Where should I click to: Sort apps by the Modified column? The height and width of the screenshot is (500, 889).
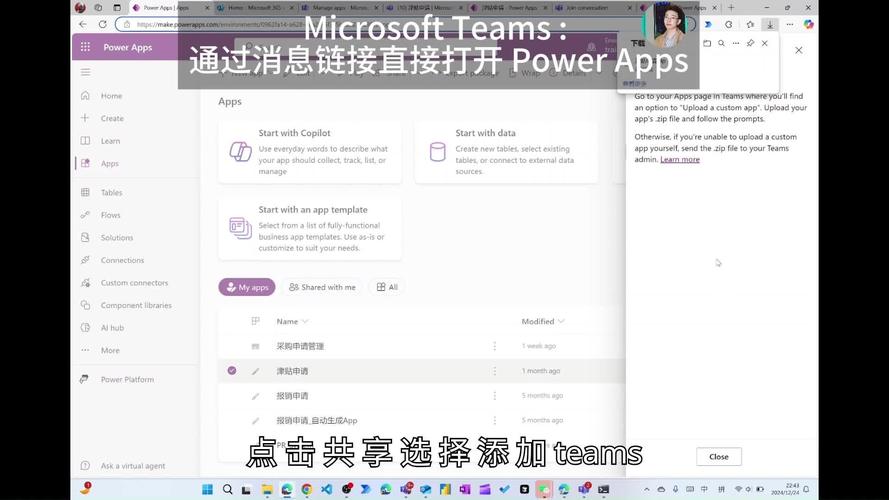tap(543, 321)
